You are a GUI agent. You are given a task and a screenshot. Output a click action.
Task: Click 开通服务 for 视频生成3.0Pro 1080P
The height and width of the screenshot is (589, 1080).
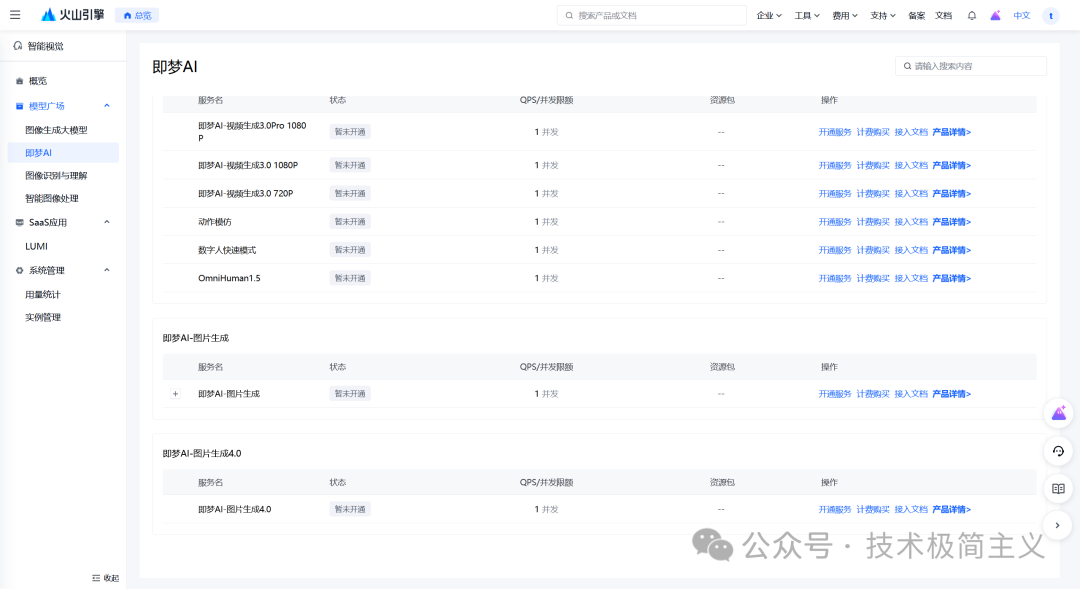click(835, 132)
